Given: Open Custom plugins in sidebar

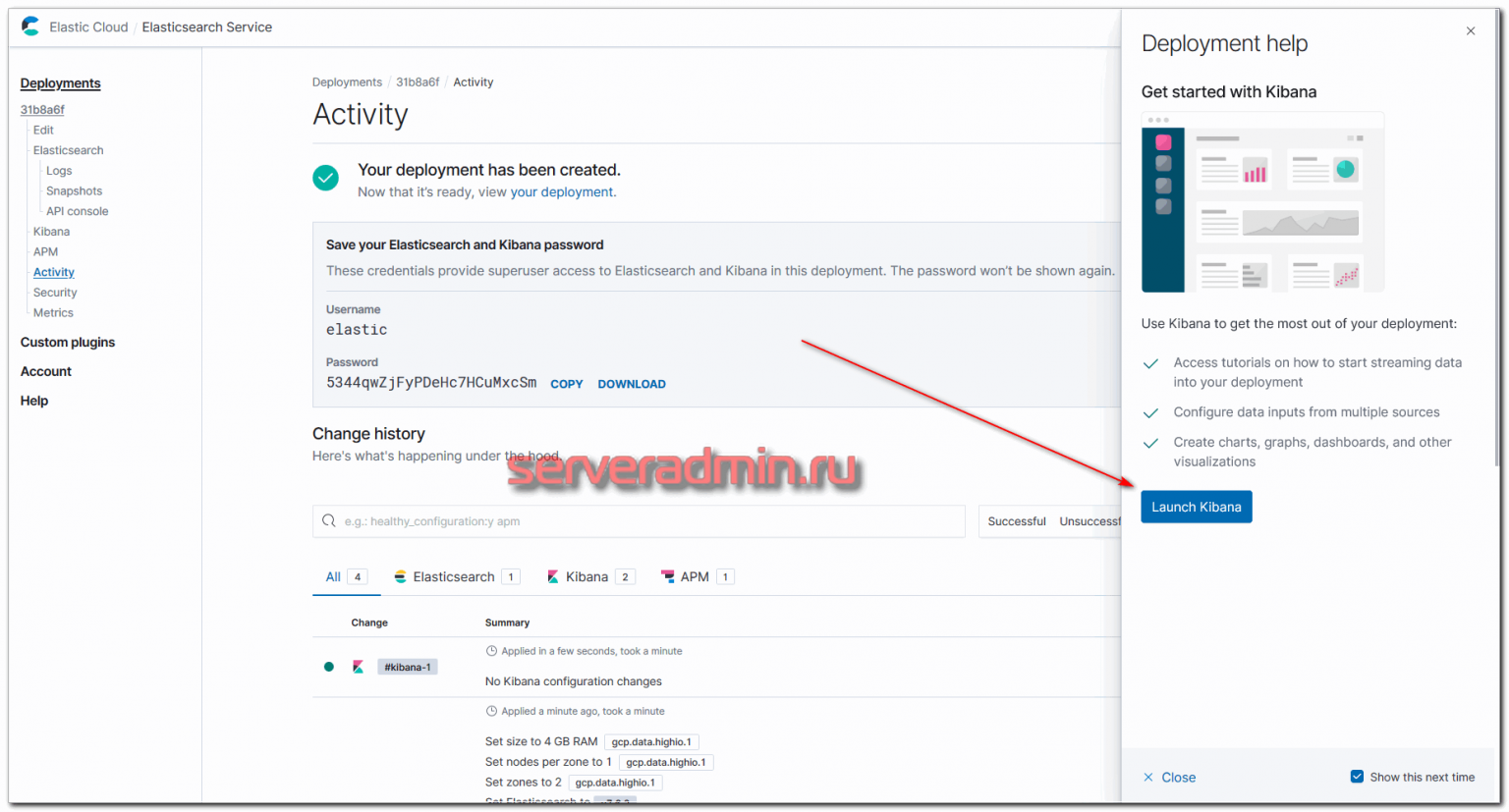Looking at the screenshot, I should pos(68,343).
